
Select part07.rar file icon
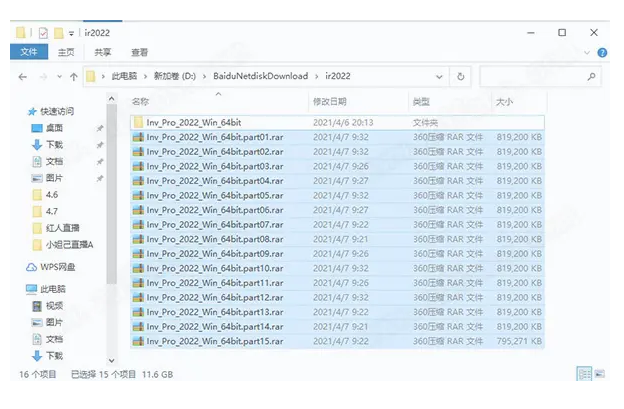click(138, 225)
